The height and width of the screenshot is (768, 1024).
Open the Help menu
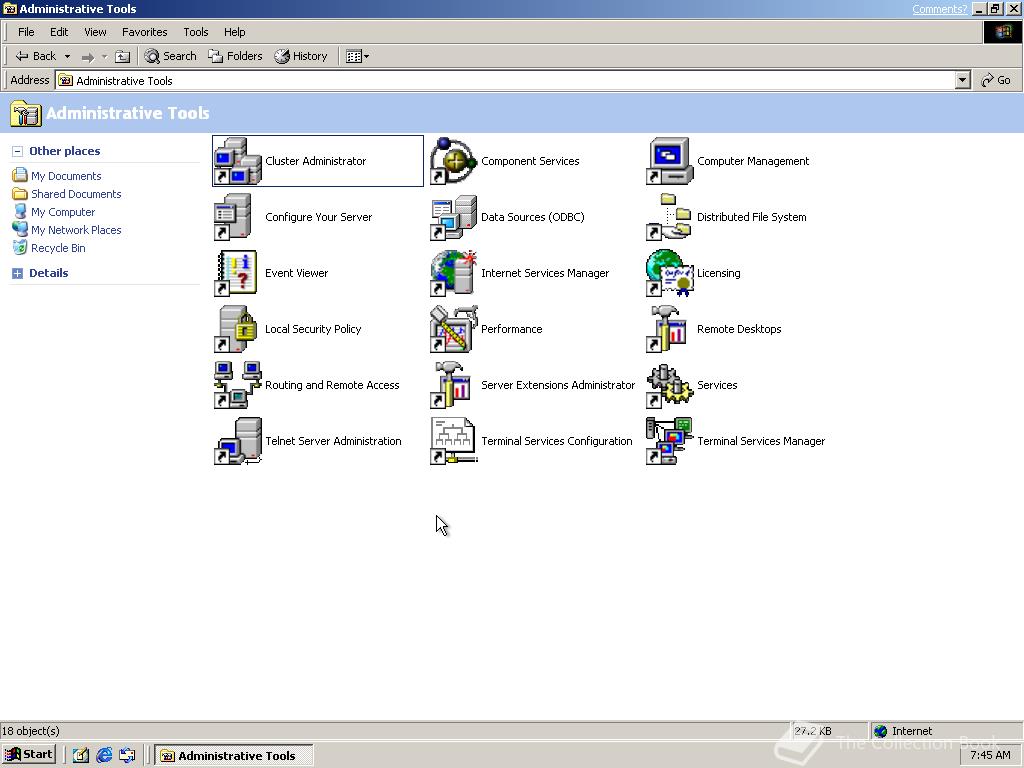coord(234,32)
